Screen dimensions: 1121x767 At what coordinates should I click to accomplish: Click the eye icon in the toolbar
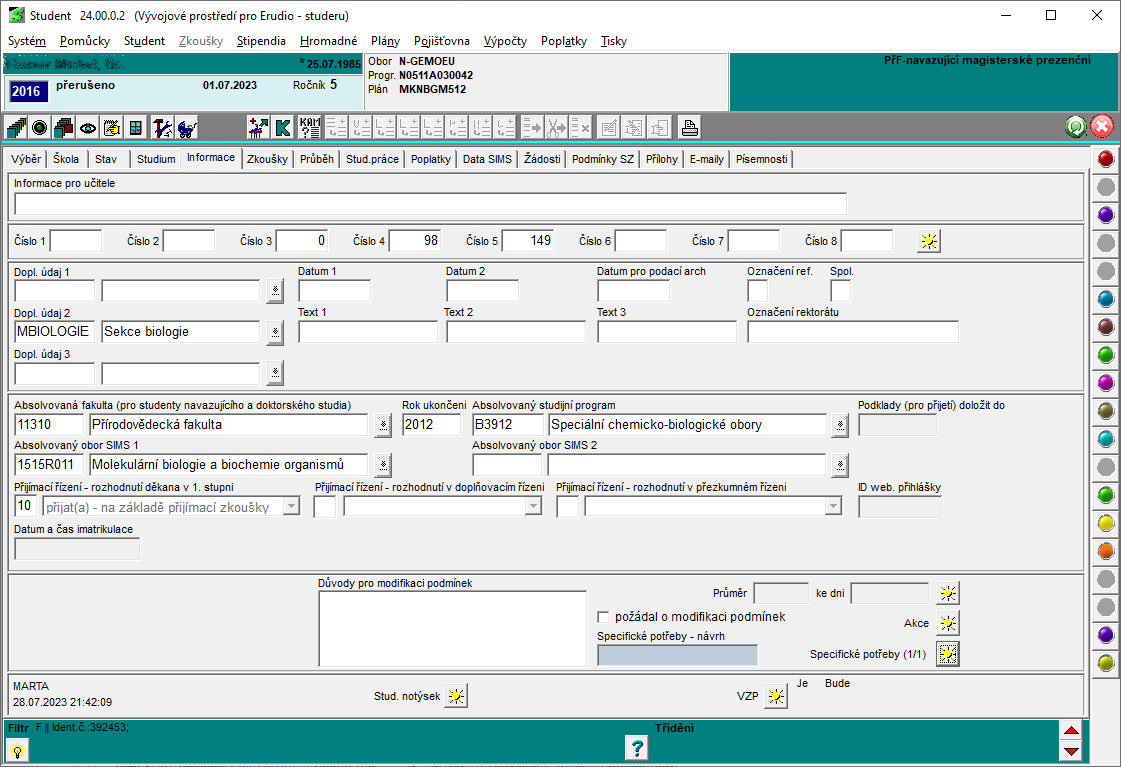click(88, 128)
